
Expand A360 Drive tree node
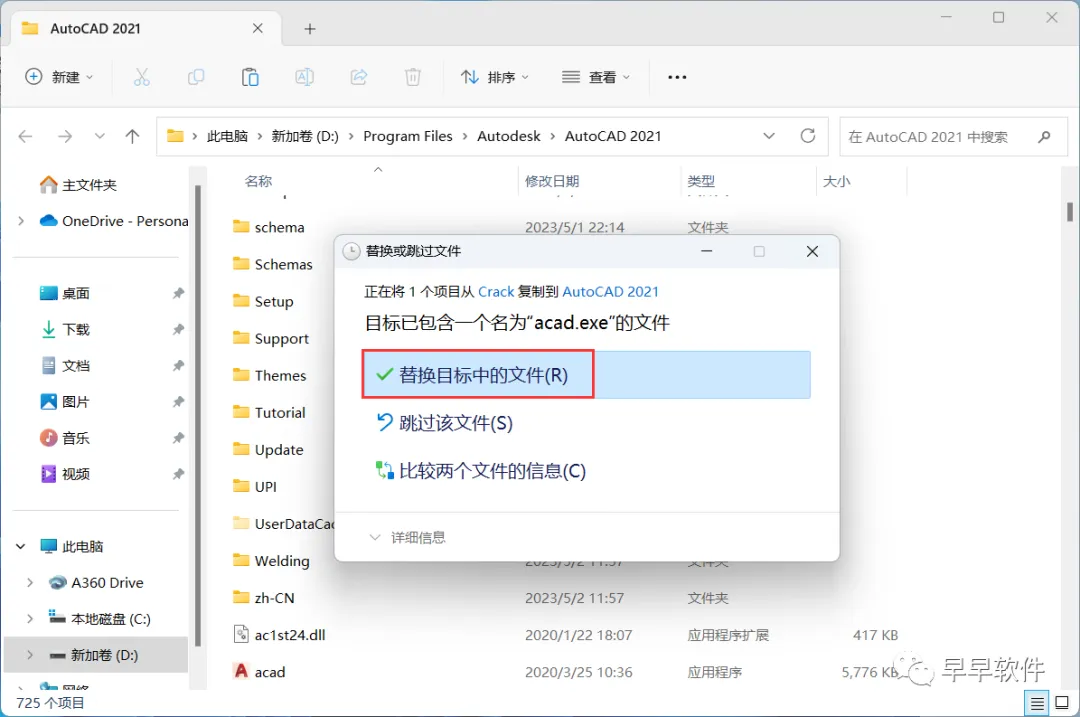click(30, 583)
